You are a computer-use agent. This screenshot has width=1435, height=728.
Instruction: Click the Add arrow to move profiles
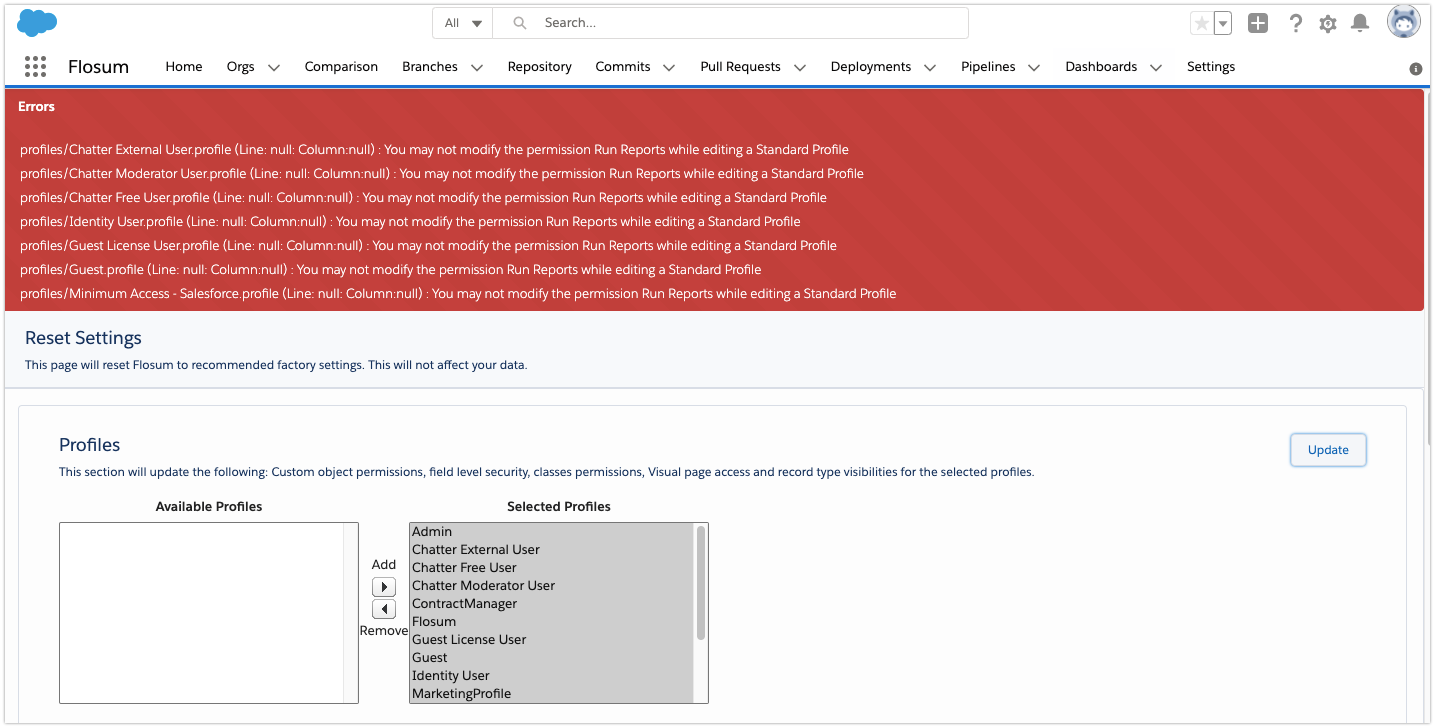383,586
